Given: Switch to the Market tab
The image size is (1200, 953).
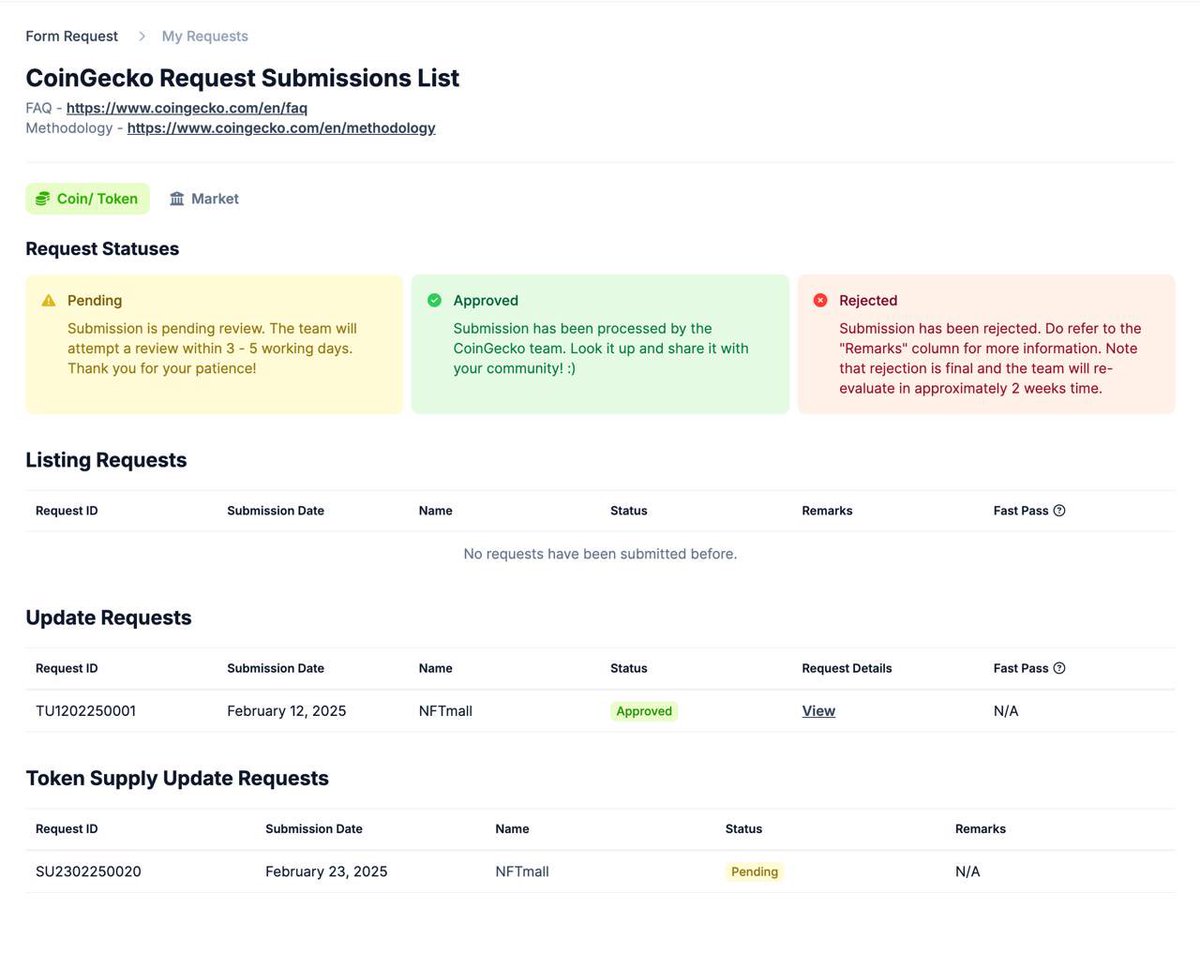Looking at the screenshot, I should 204,199.
